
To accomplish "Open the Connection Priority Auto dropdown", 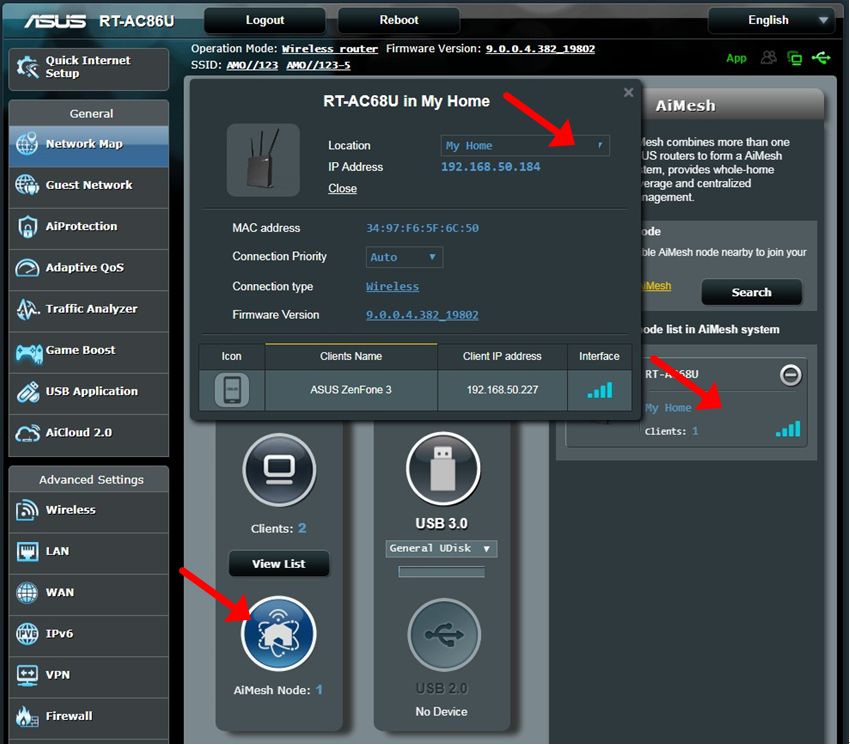I will click(404, 257).
